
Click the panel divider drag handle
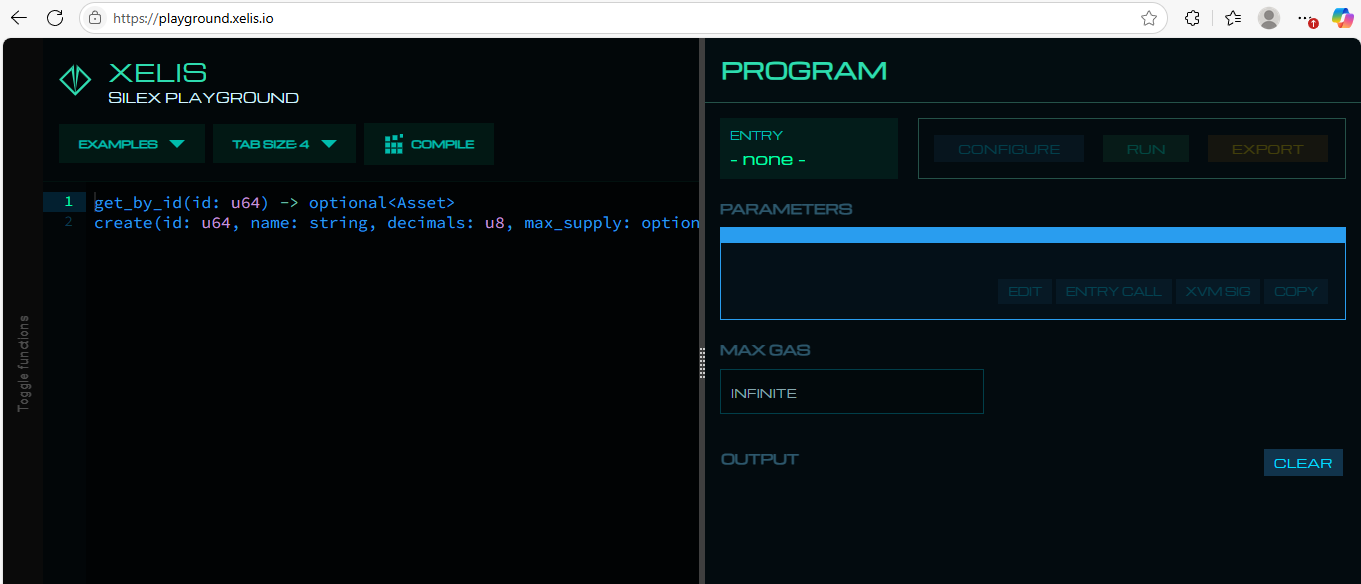click(702, 362)
